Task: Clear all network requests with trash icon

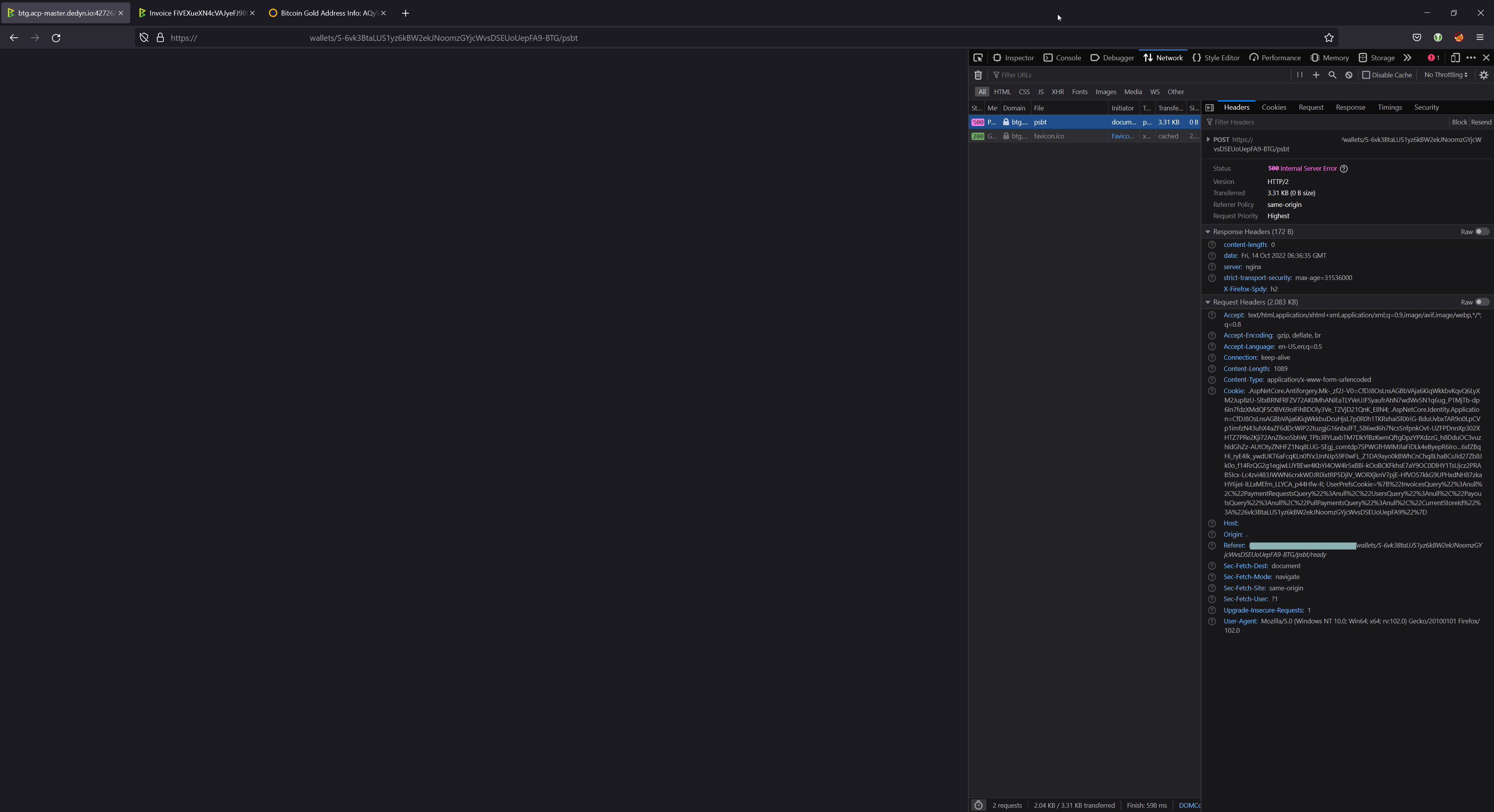Action: click(x=978, y=75)
